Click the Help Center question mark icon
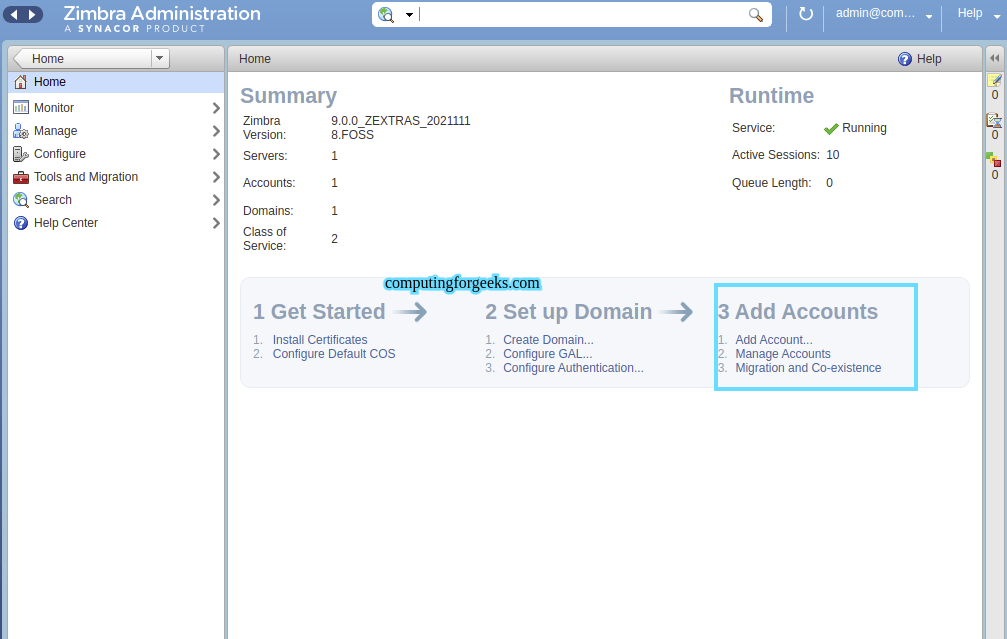Image resolution: width=1007 pixels, height=639 pixels. point(21,223)
